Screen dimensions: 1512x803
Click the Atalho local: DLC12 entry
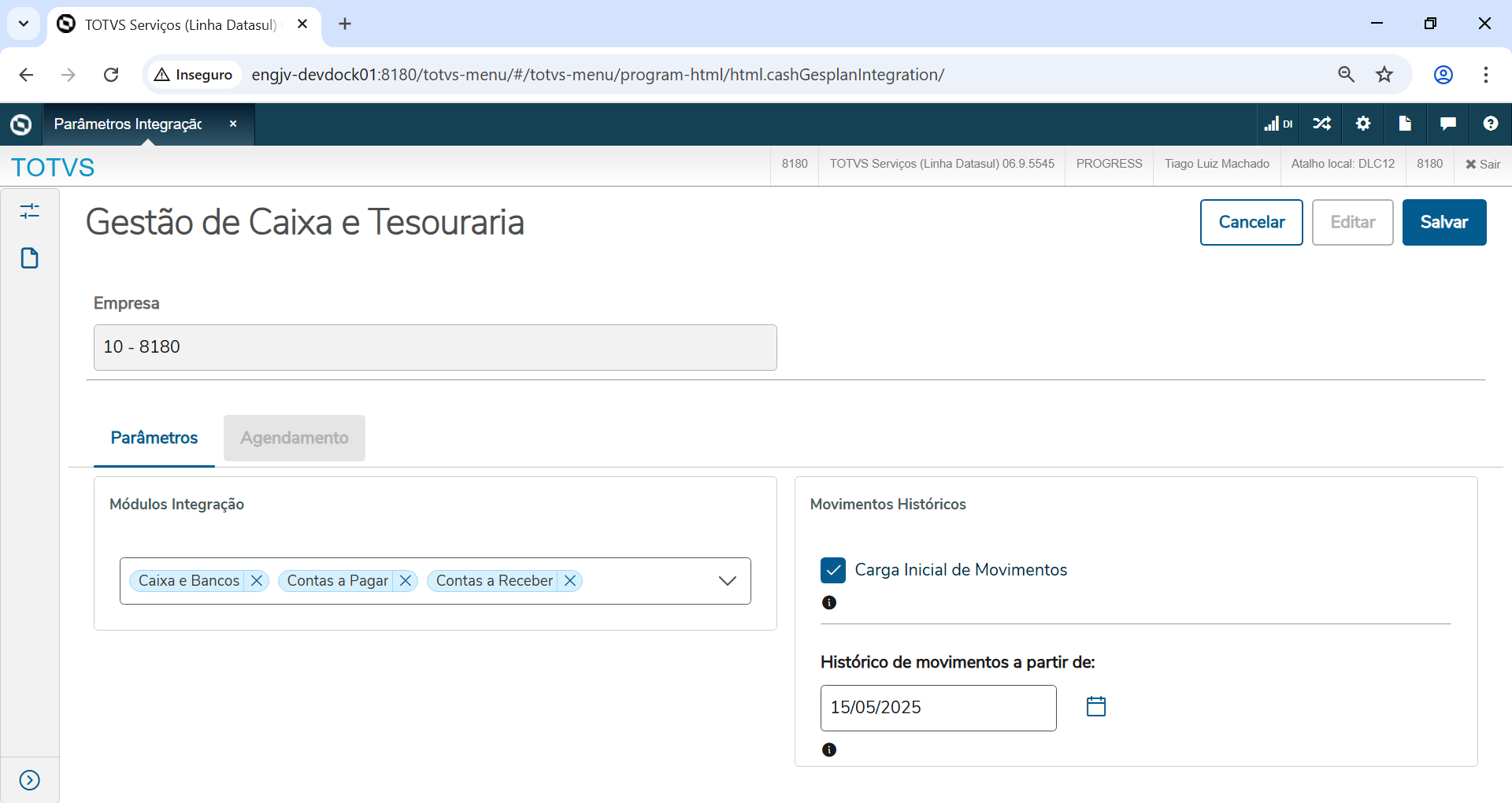1343,164
